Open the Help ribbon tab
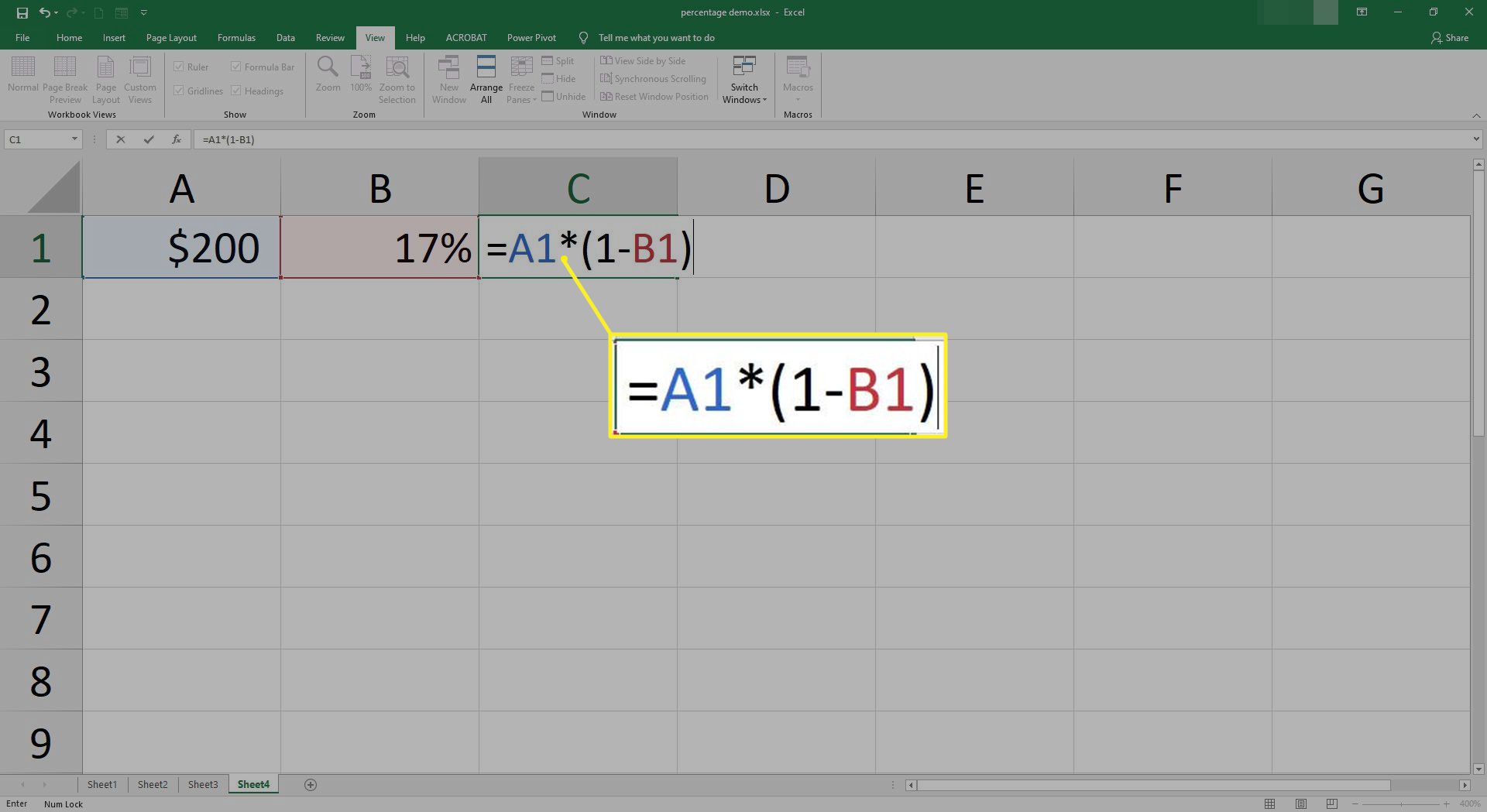The image size is (1487, 812). (x=415, y=37)
